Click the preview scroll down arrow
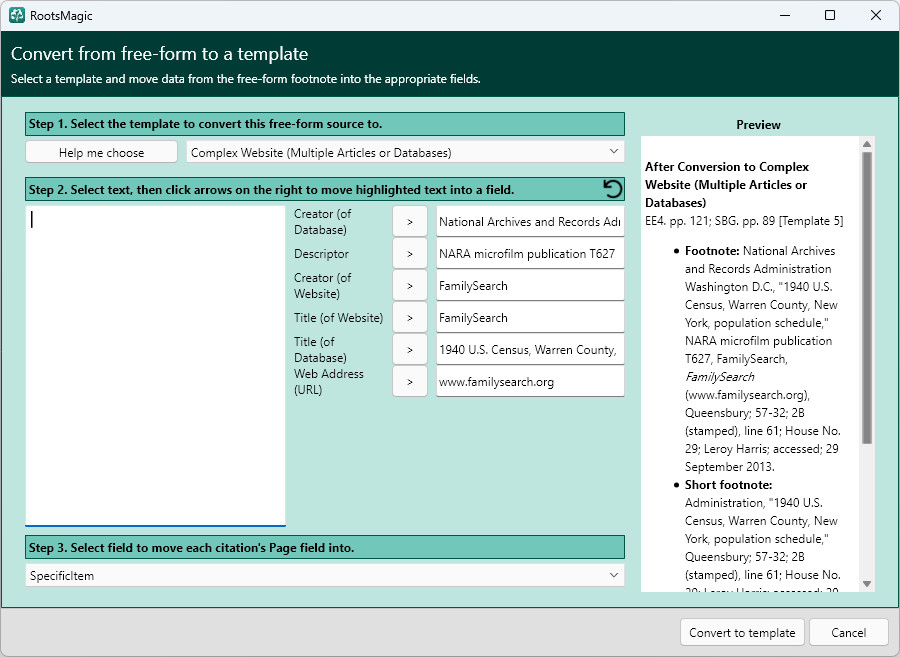This screenshot has height=657, width=900. (x=867, y=584)
